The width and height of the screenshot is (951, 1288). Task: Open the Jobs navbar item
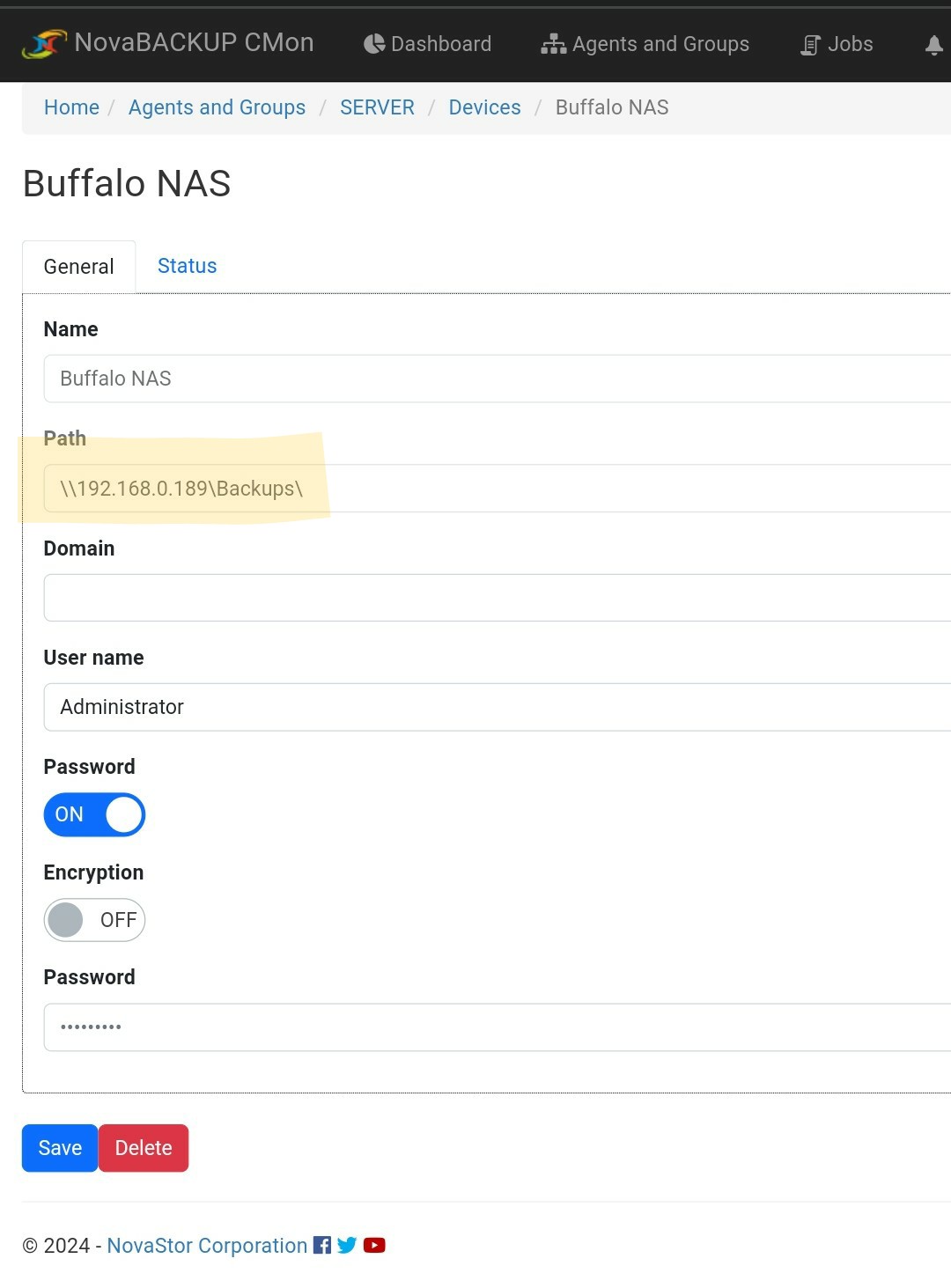click(837, 44)
